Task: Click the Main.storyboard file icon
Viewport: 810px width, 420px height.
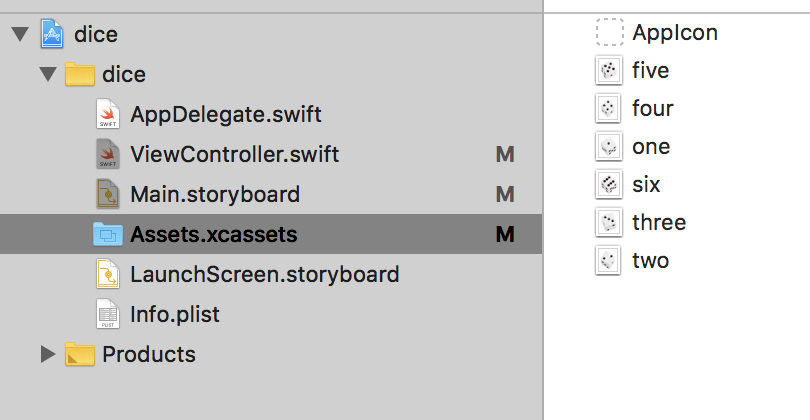Action: coord(108,194)
